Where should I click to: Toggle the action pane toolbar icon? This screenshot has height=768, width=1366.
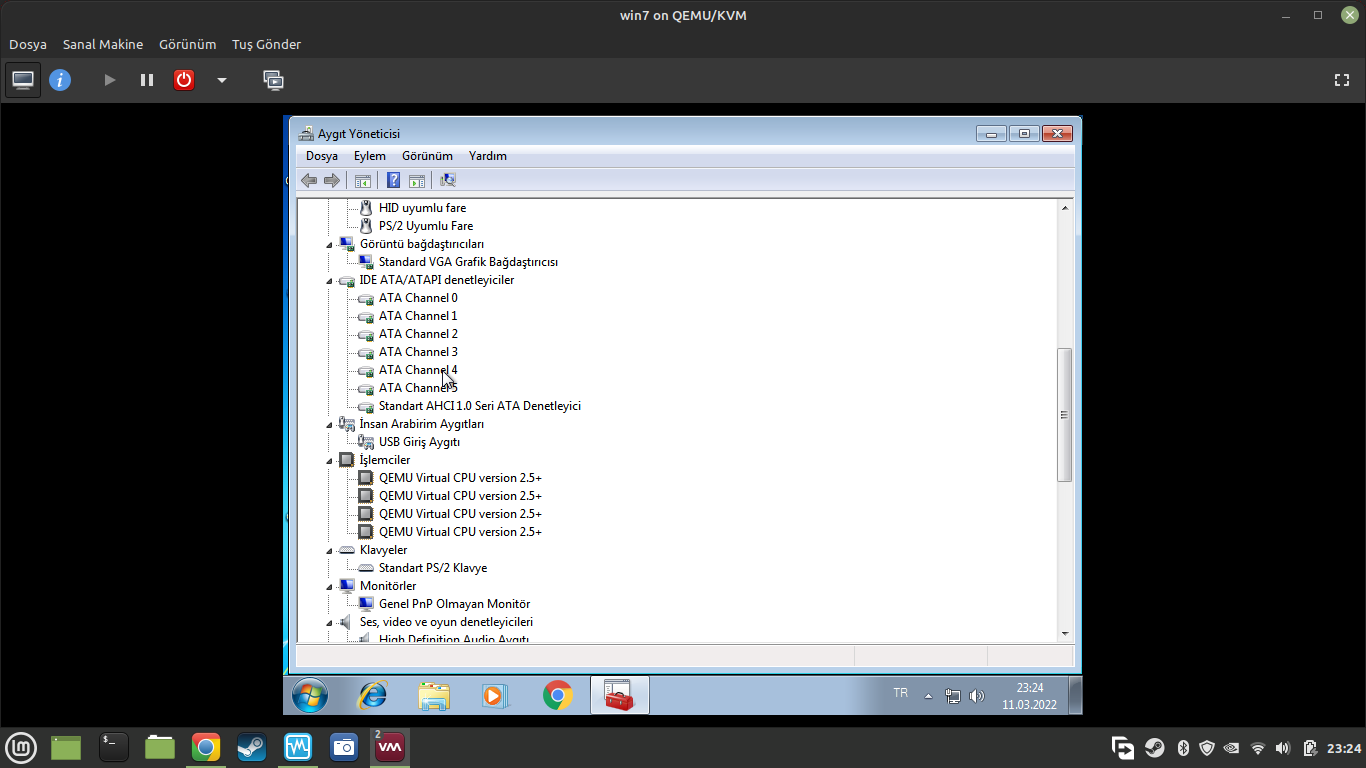pos(417,180)
